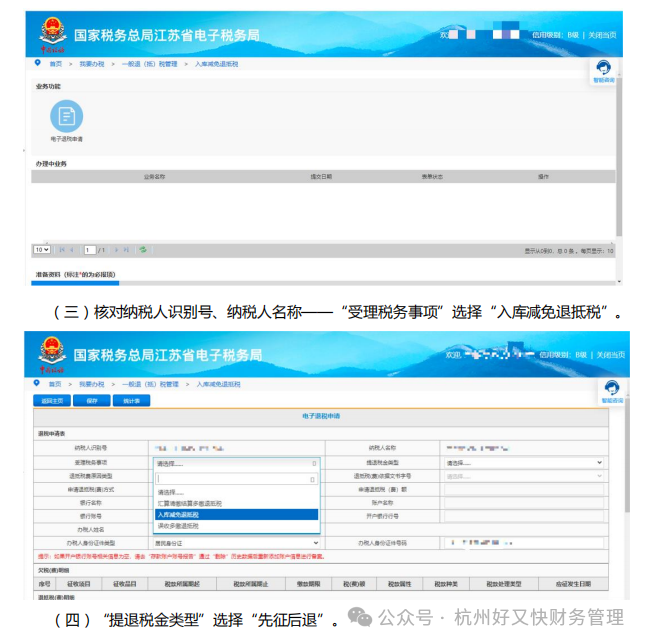645x644 pixels.
Task: Open 退抵税(费)依据文书字号 dropdown
Action: point(524,476)
